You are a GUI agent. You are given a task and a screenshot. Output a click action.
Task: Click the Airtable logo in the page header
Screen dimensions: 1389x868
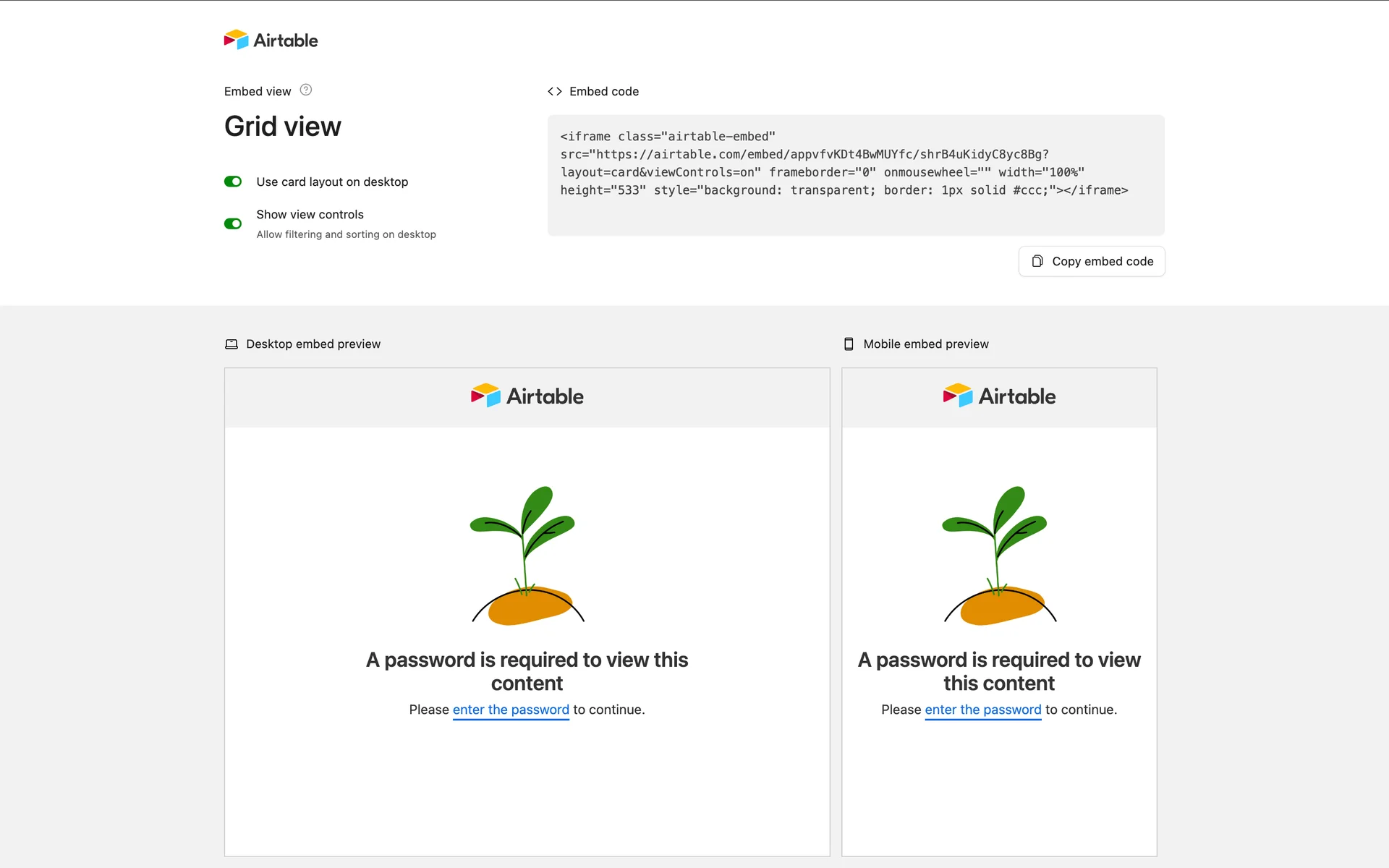pyautogui.click(x=271, y=40)
